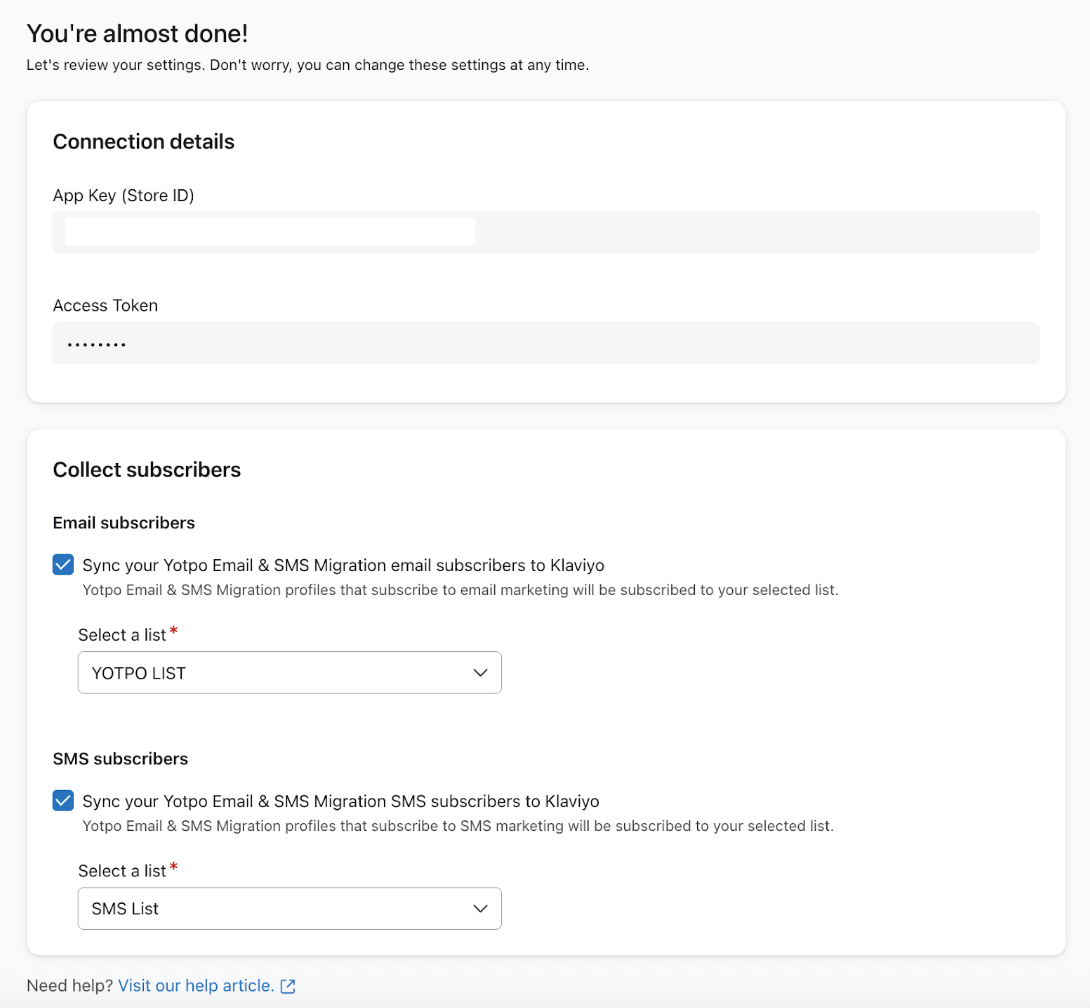Click the Connection details heading
Screen dimensions: 1090x1008
[143, 142]
